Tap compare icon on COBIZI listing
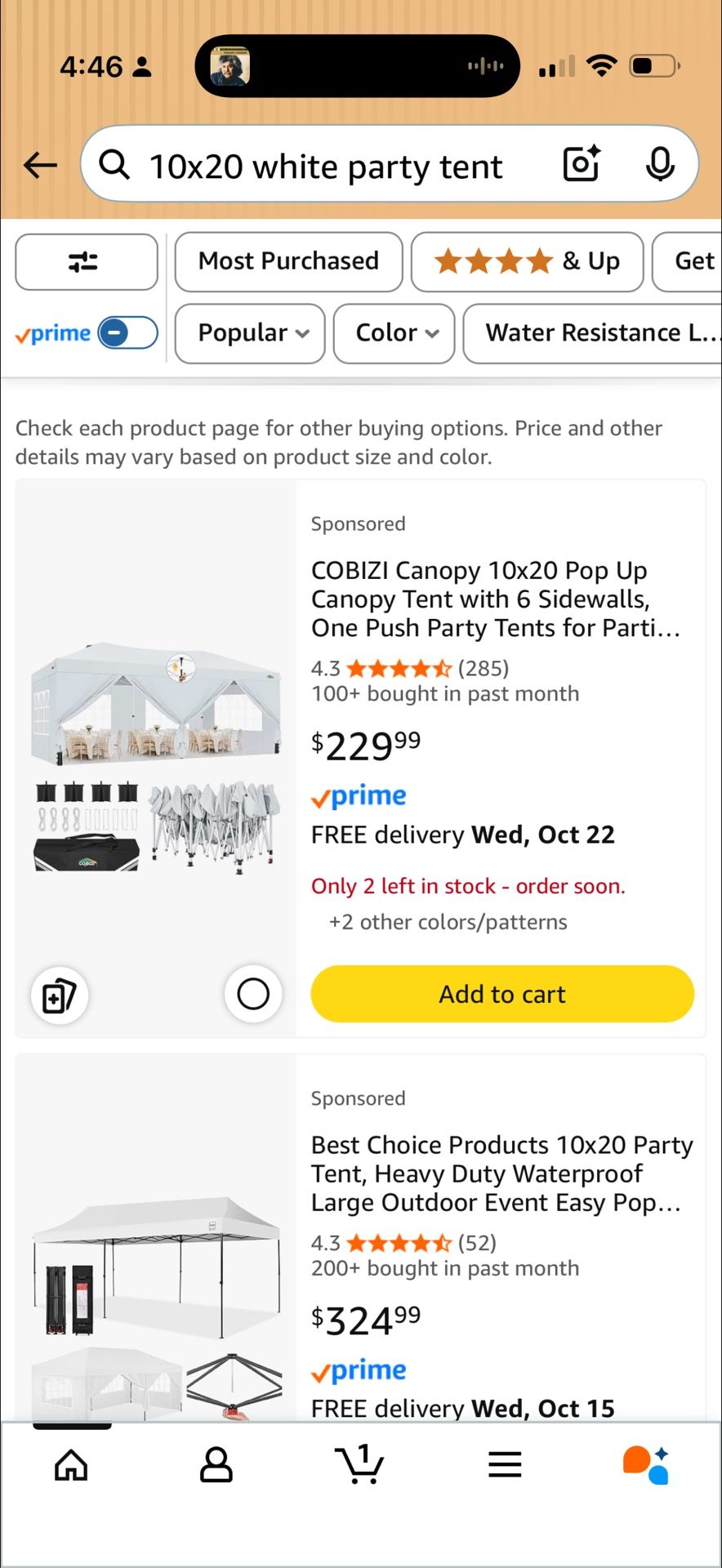Image resolution: width=722 pixels, height=1568 pixels. point(60,996)
